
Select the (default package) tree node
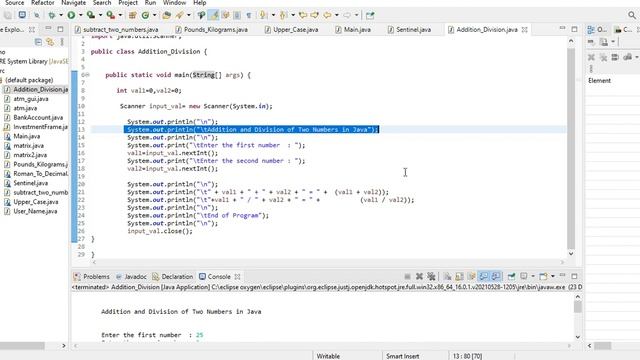(29, 80)
